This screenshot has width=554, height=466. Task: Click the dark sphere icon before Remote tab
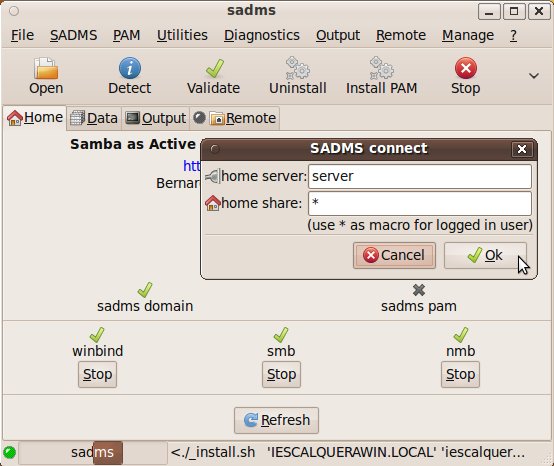(199, 118)
